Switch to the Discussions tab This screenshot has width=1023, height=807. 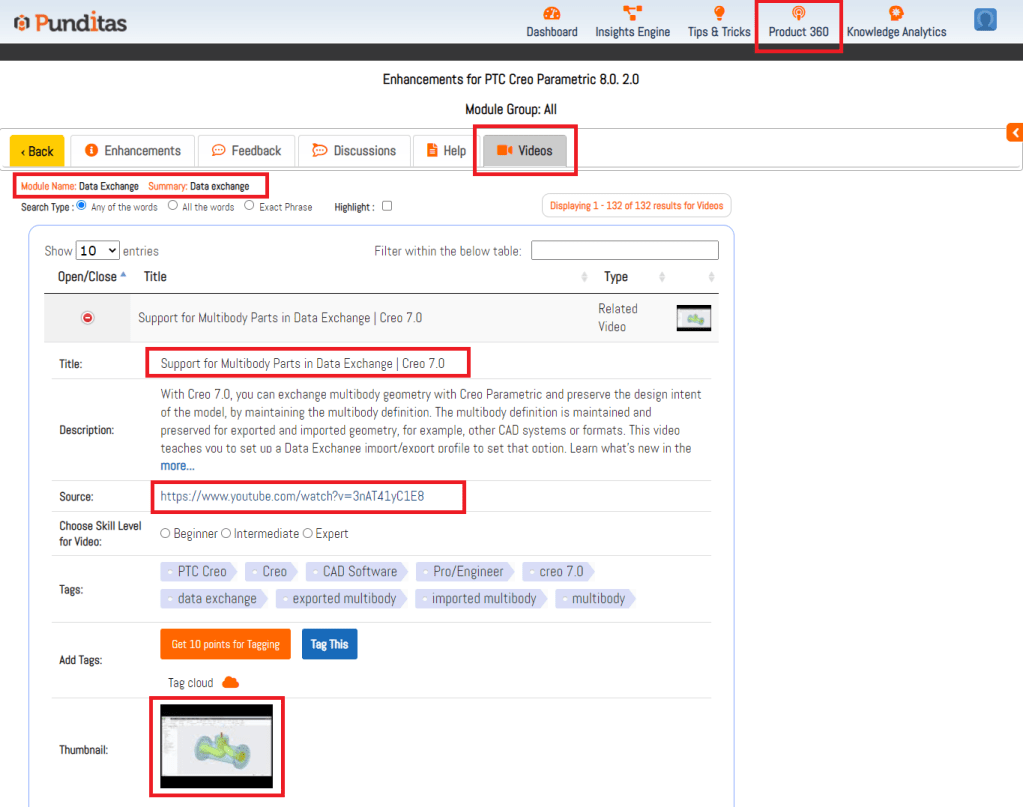[x=354, y=151]
